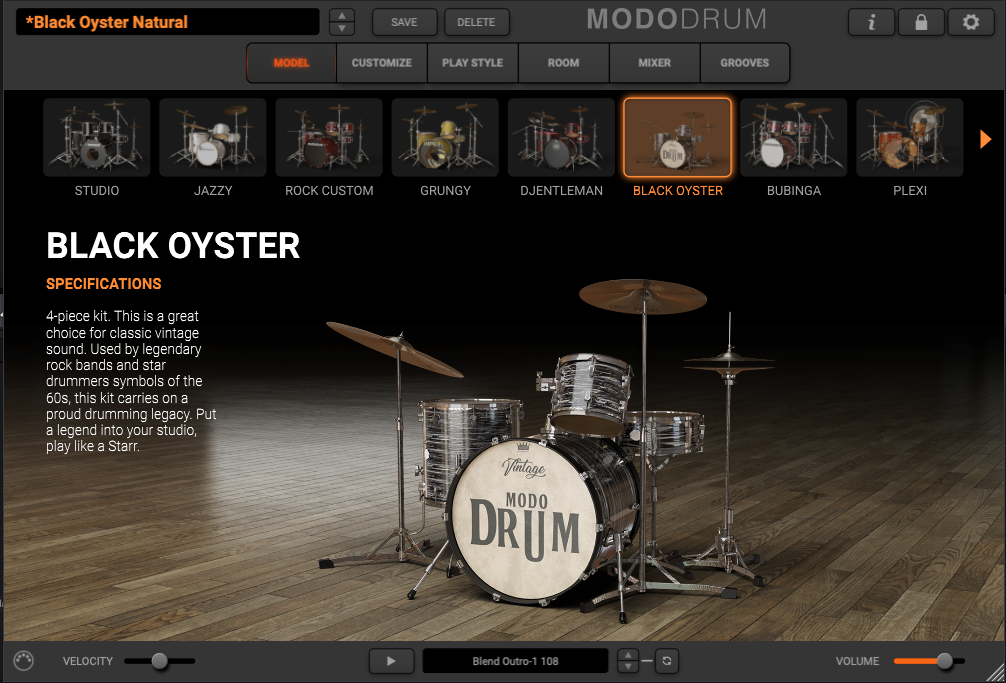This screenshot has height=683, width=1006.
Task: Open the Play Style tab
Action: [472, 63]
